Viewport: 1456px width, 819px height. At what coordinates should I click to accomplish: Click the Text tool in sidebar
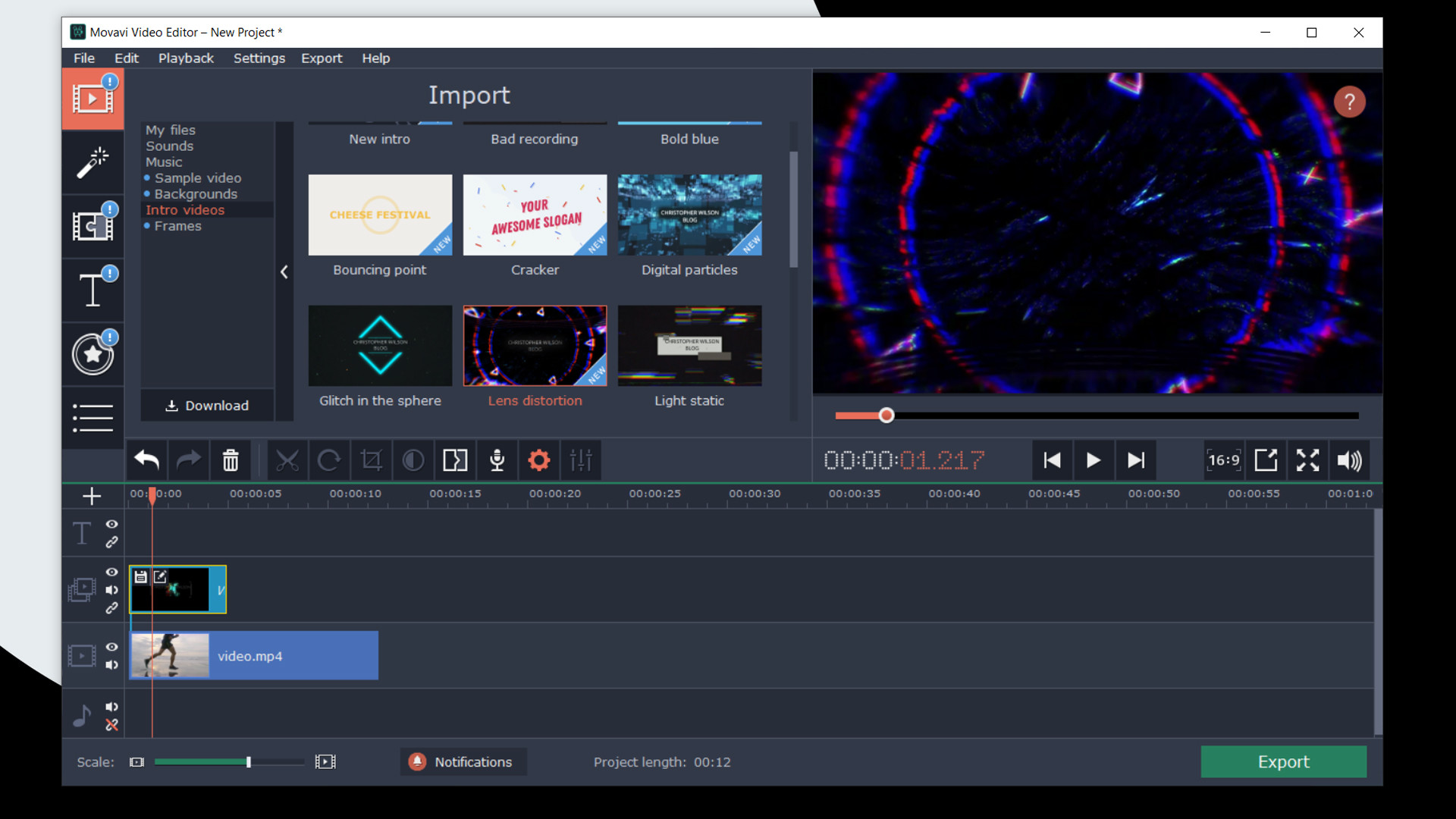click(x=91, y=290)
